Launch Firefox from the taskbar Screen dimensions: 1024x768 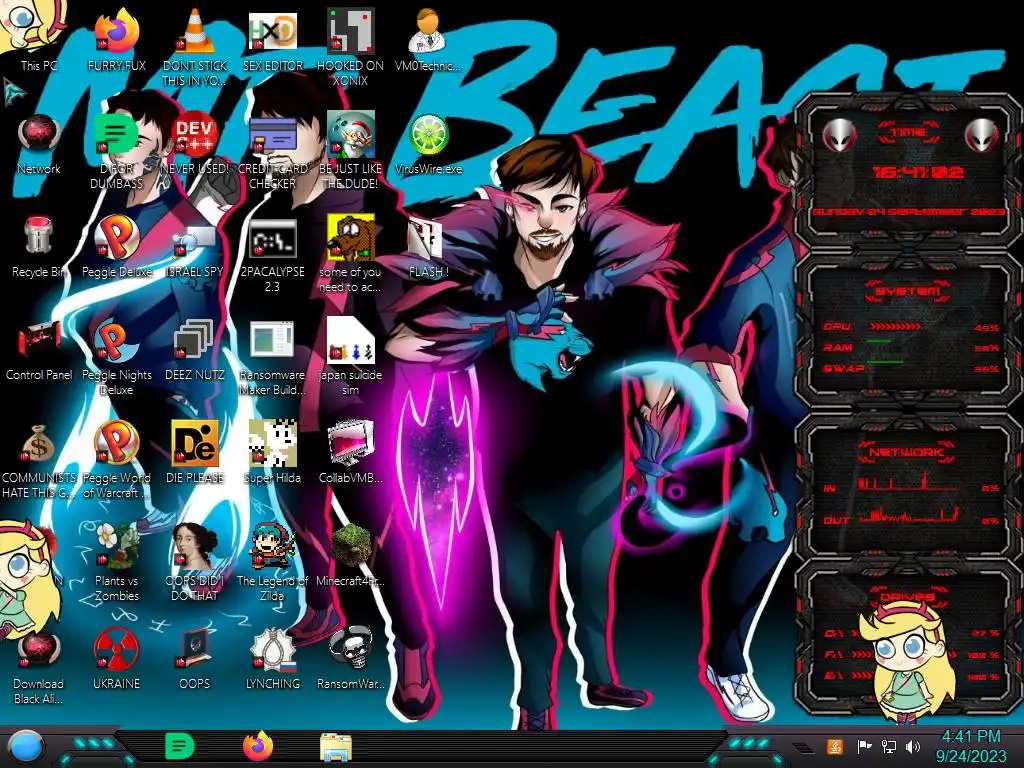(258, 746)
